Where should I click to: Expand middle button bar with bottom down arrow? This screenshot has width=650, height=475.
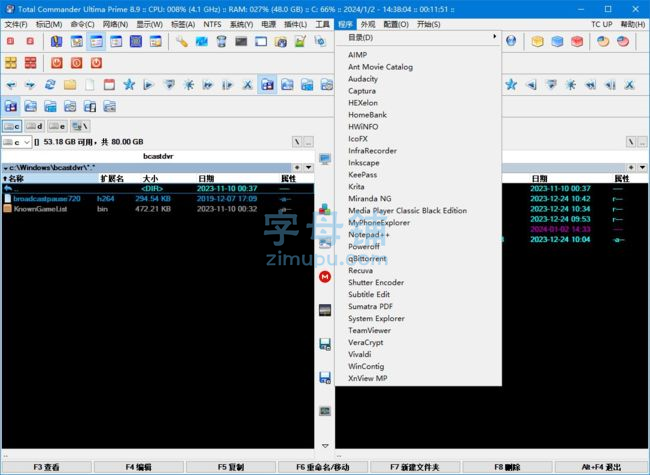(x=325, y=446)
